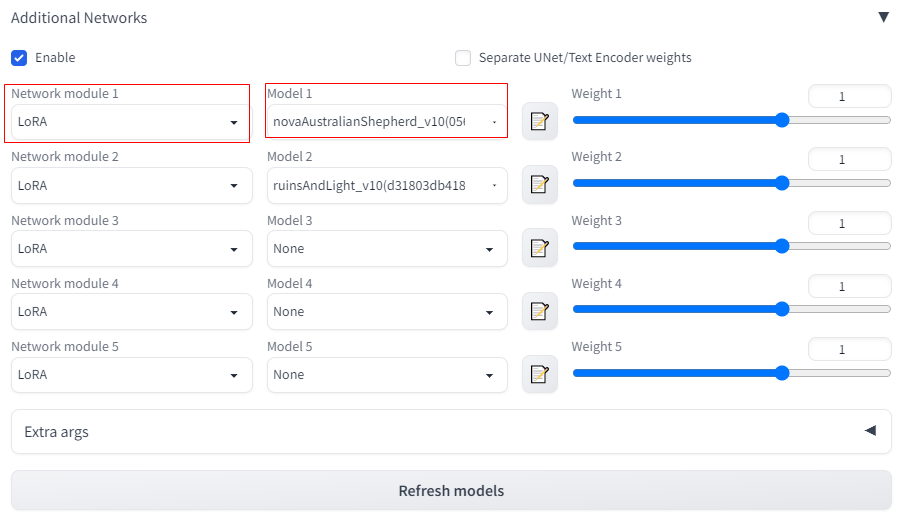Open Network module 2 dropdown
903x515 pixels.
[132, 185]
